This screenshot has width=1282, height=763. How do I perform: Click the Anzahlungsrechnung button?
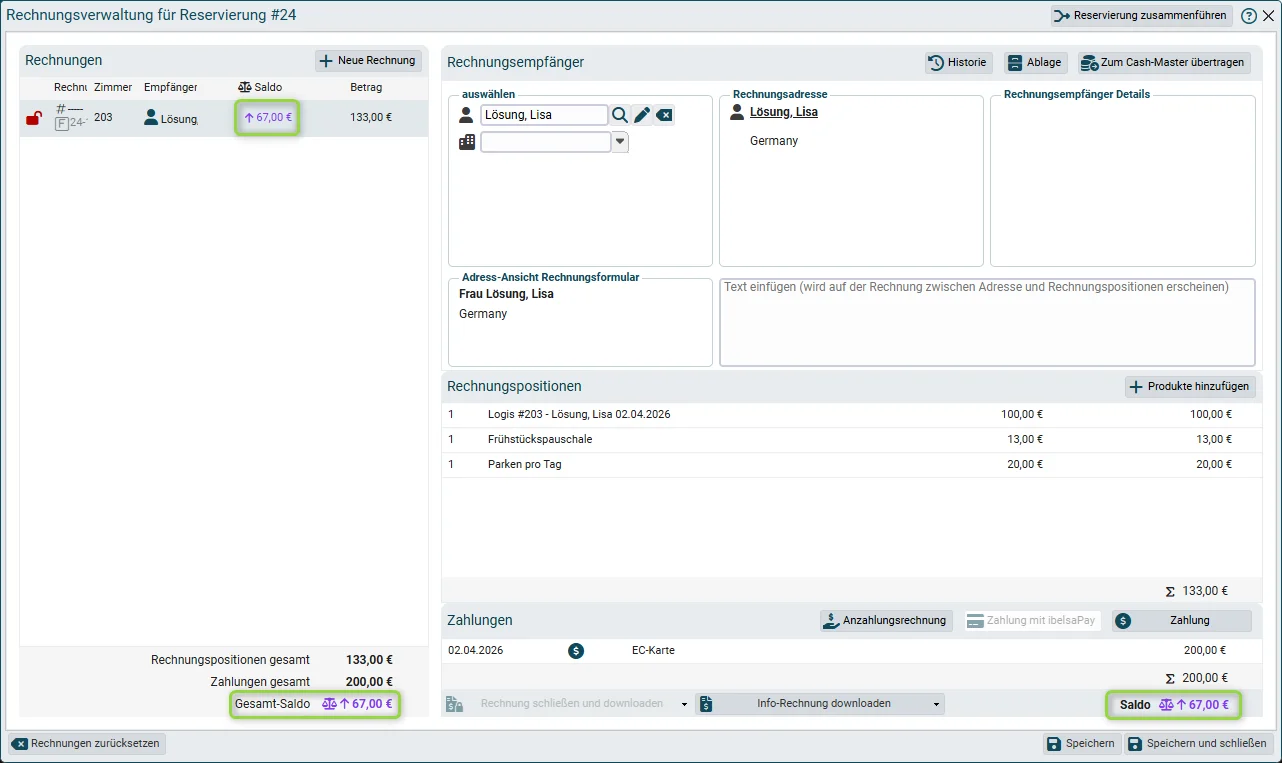[x=886, y=621]
